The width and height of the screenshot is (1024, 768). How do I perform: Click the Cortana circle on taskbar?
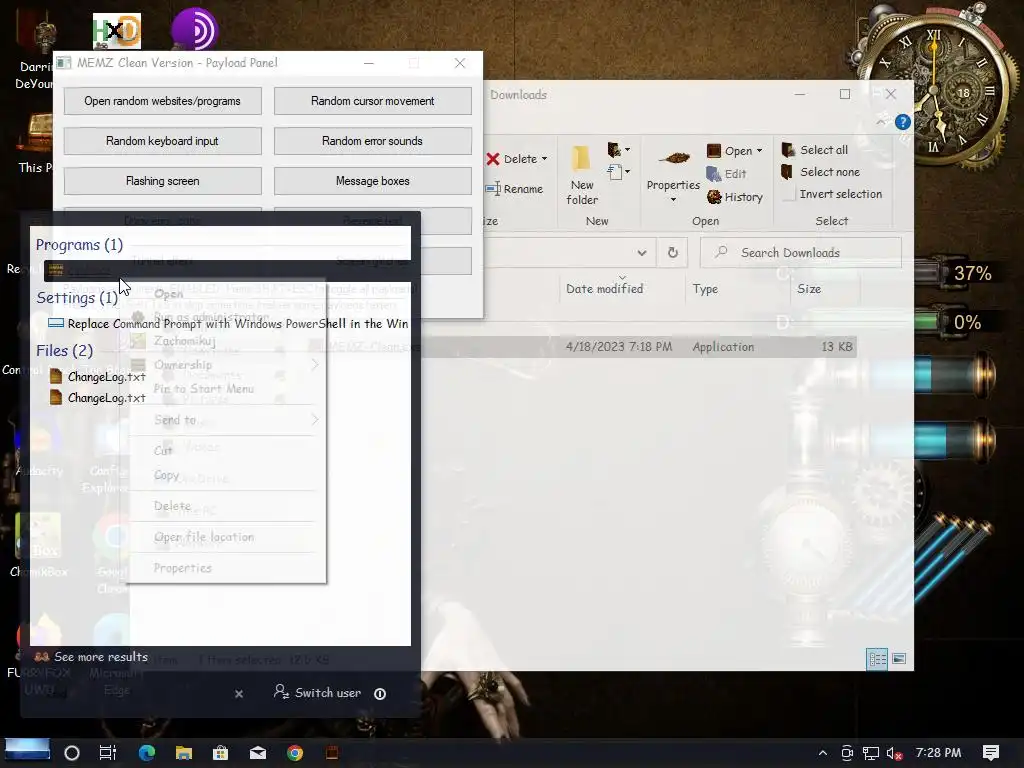tap(72, 753)
